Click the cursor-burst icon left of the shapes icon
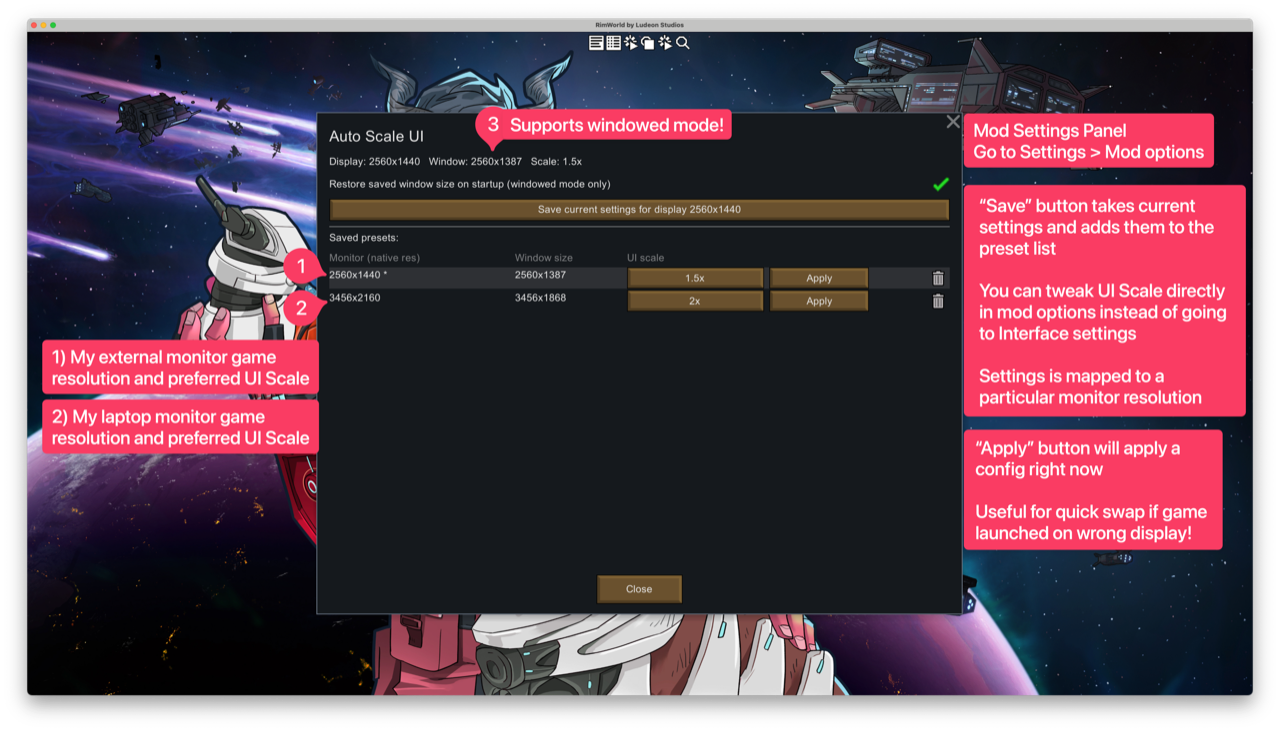Viewport: 1280px width, 731px height. pyautogui.click(x=630, y=43)
